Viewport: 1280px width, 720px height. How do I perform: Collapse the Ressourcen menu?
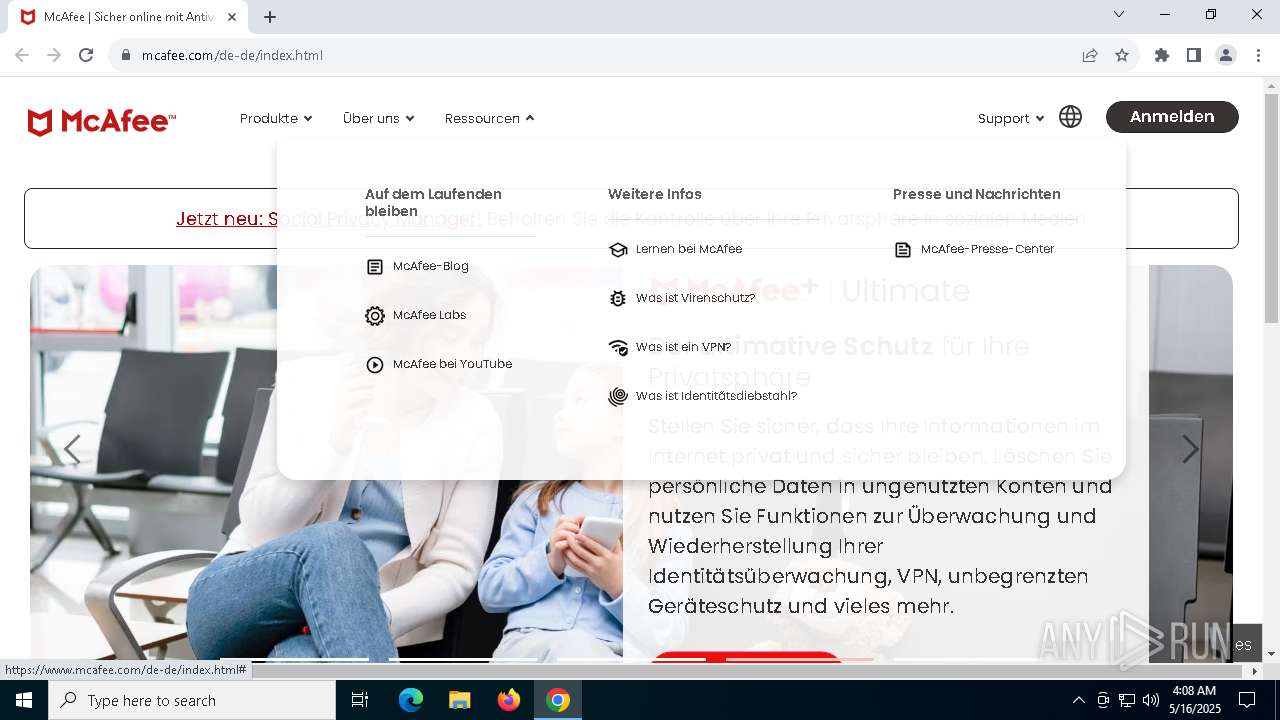click(x=490, y=118)
